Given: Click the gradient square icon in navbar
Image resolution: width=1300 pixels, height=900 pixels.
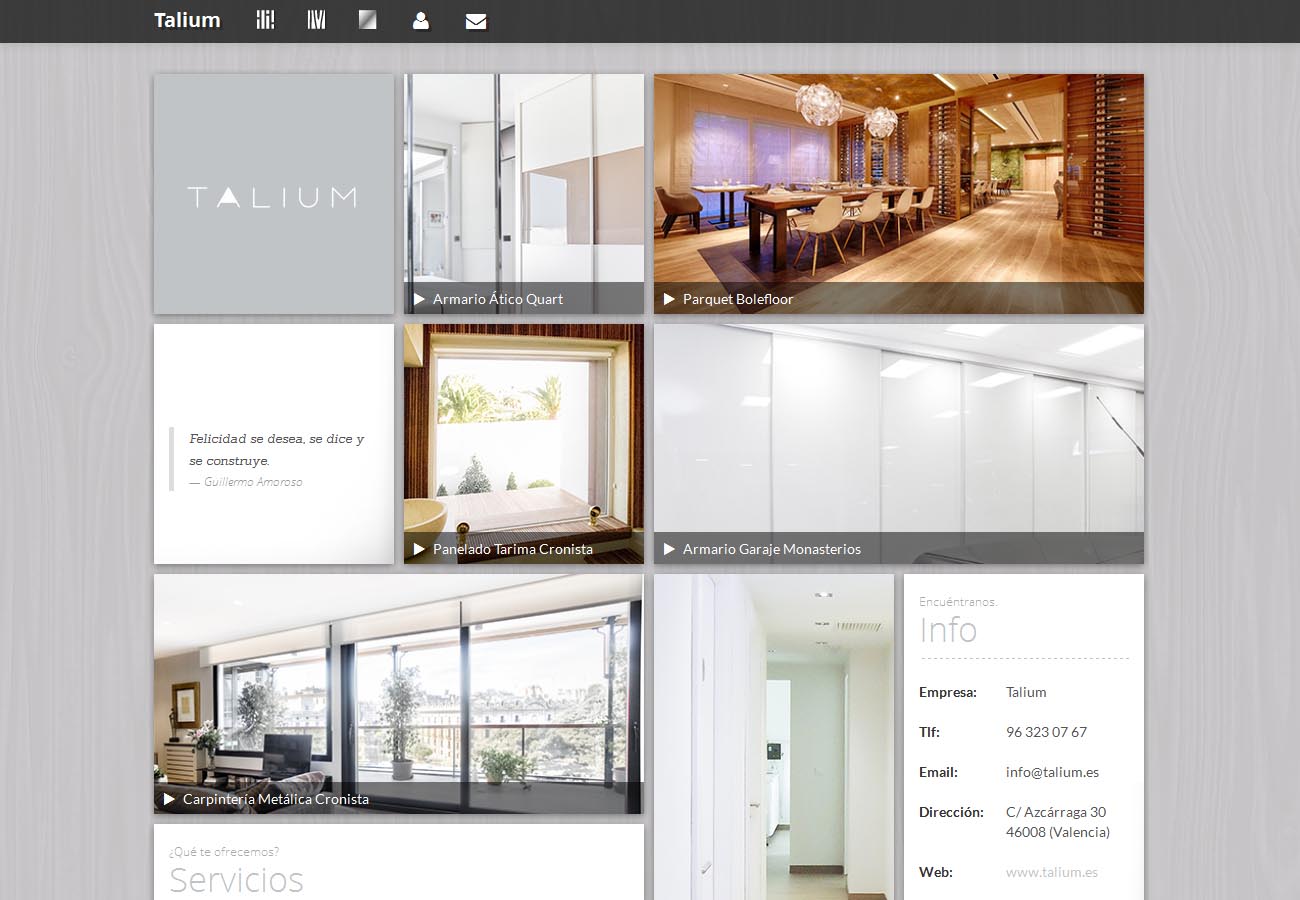Looking at the screenshot, I should (x=368, y=20).
